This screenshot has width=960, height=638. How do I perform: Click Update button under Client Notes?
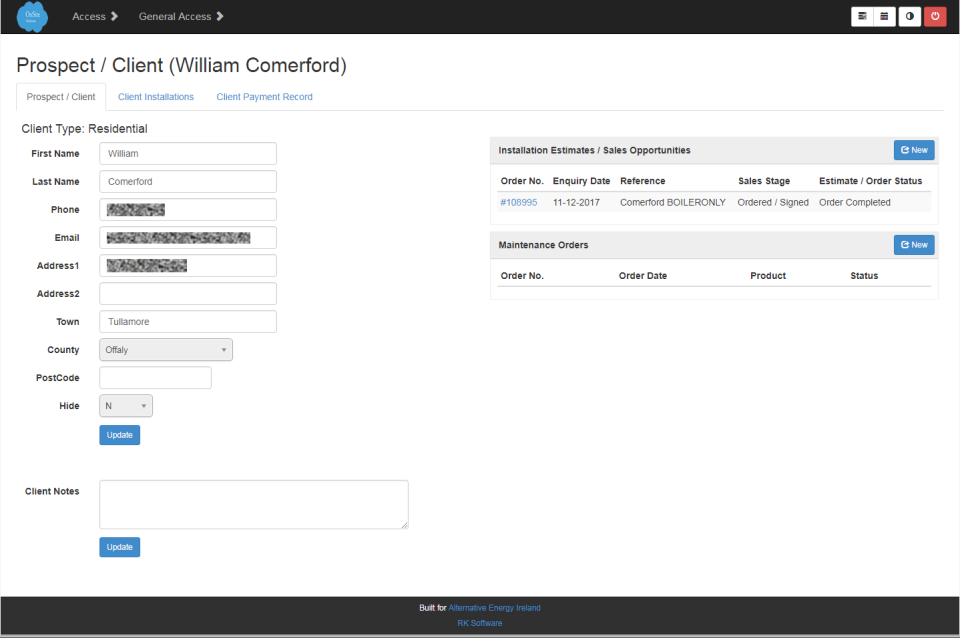coord(119,547)
